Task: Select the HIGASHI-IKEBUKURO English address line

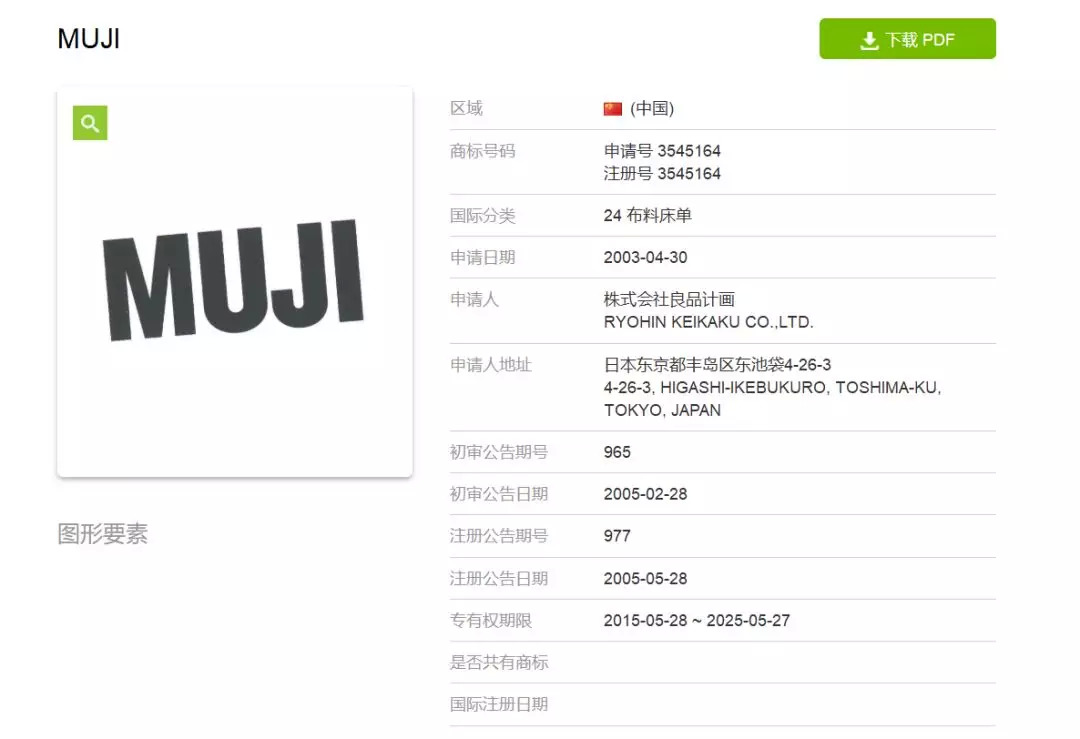Action: click(772, 388)
